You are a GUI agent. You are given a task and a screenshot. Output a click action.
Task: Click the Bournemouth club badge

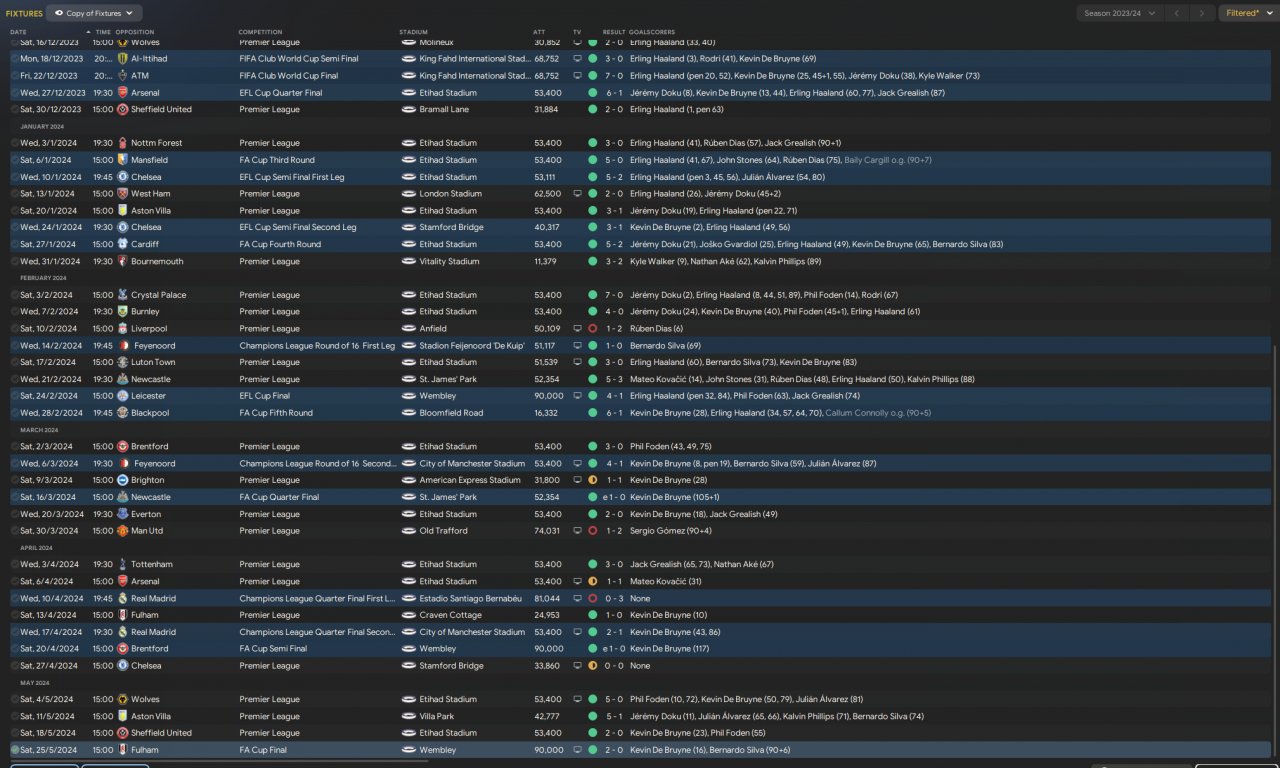pyautogui.click(x=123, y=261)
